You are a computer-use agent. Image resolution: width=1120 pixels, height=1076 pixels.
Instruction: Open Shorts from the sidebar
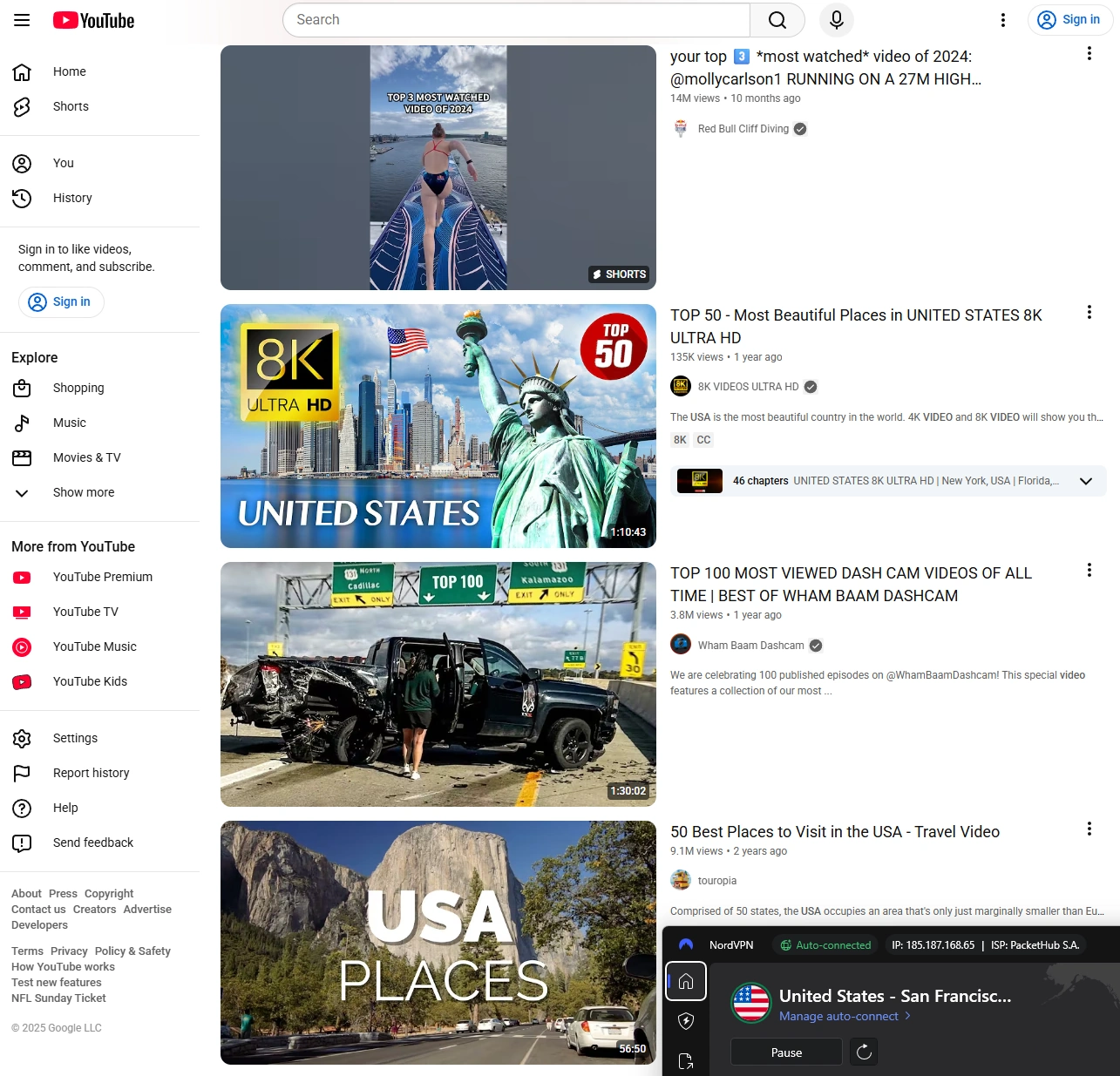[99, 106]
